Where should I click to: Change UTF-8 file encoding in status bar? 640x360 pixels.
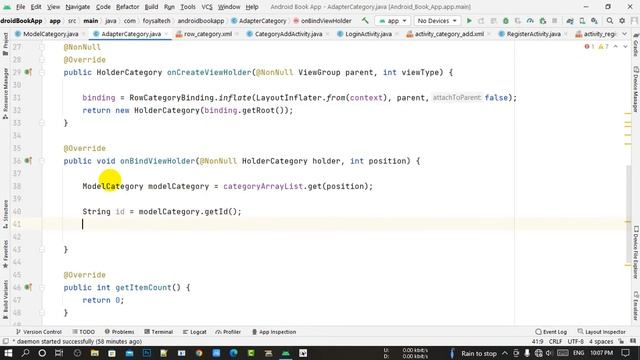tap(576, 341)
